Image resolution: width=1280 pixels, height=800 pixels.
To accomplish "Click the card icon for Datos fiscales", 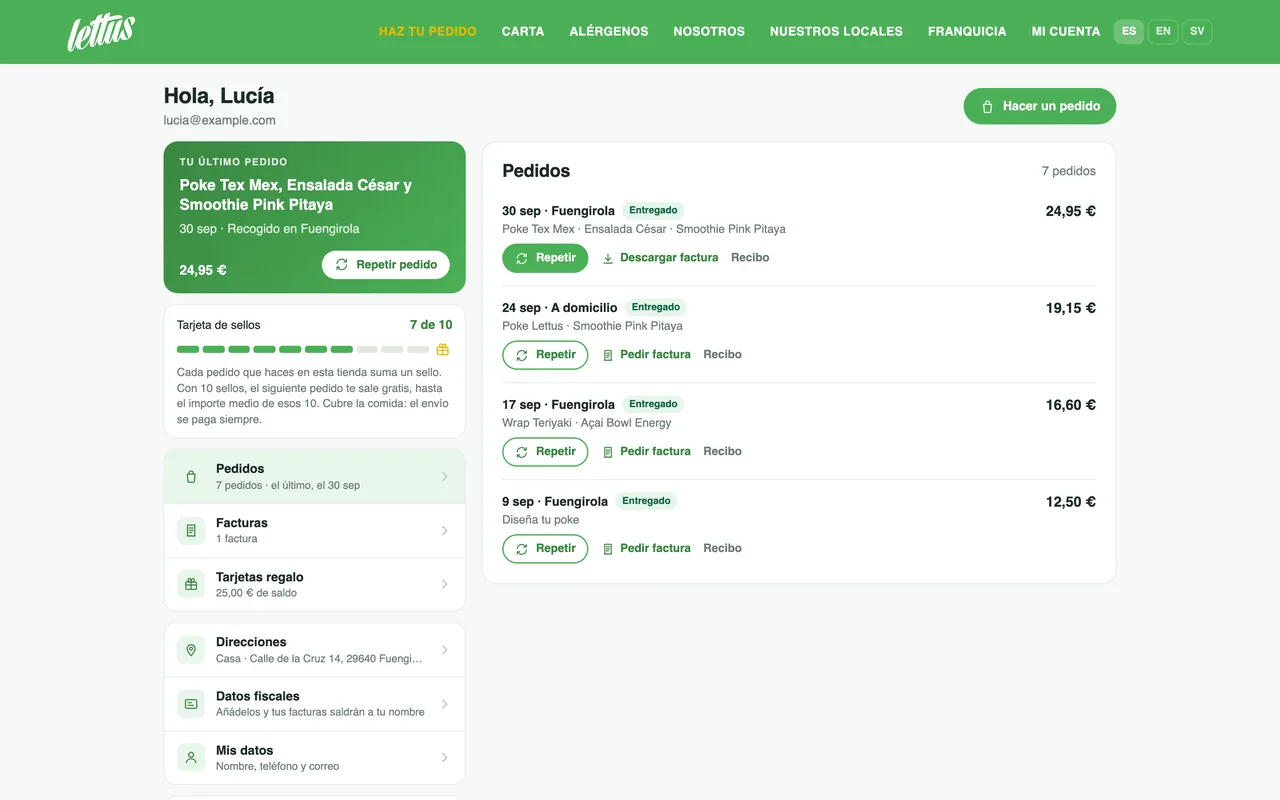I will [x=191, y=704].
